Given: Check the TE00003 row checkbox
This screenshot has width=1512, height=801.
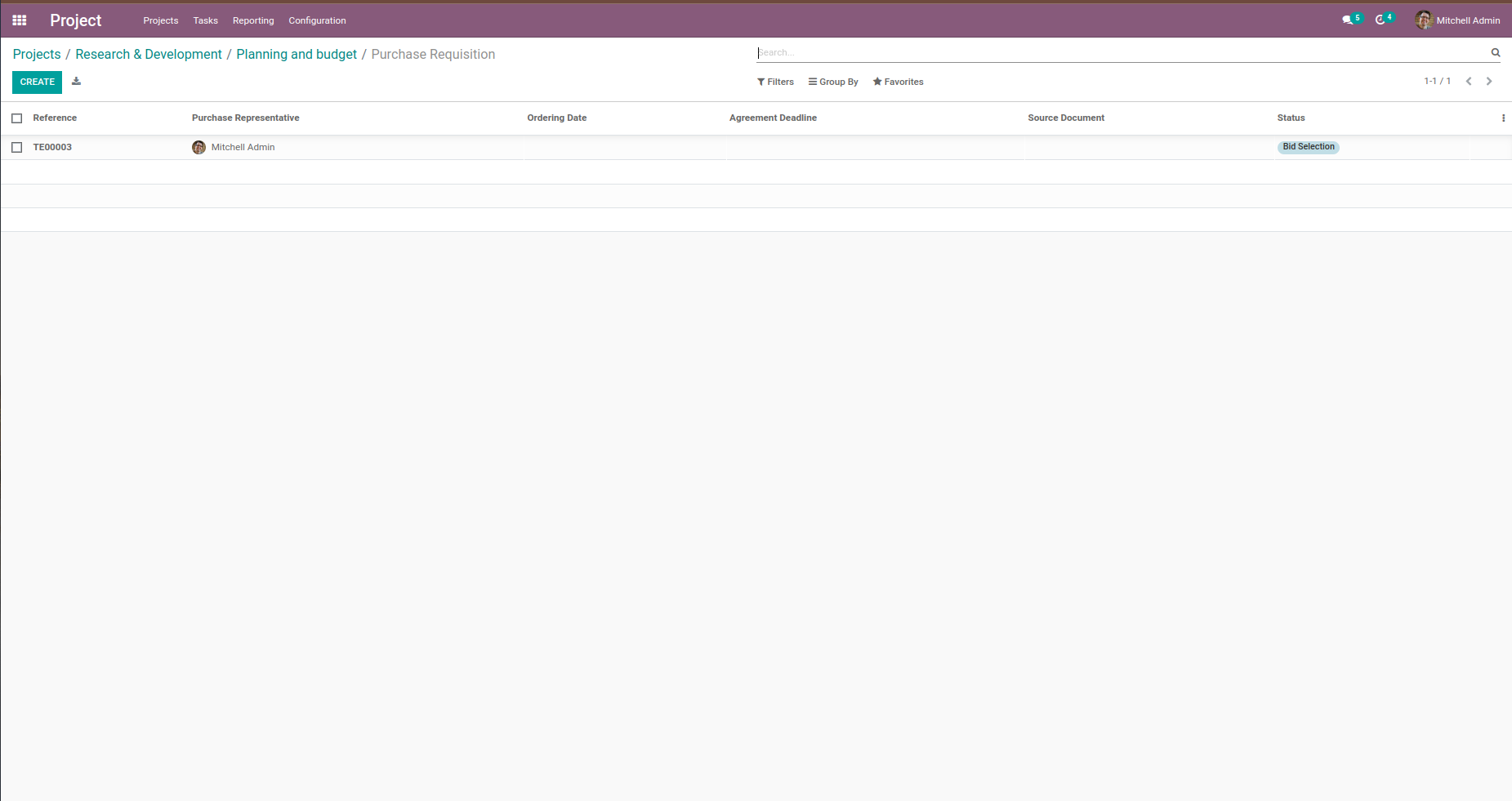Looking at the screenshot, I should pos(17,148).
